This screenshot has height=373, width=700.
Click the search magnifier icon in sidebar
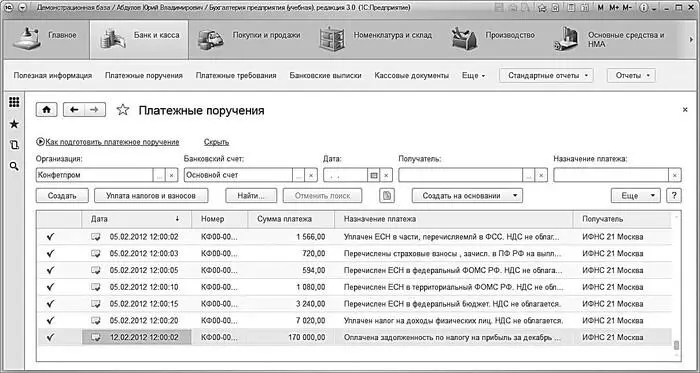(x=14, y=166)
